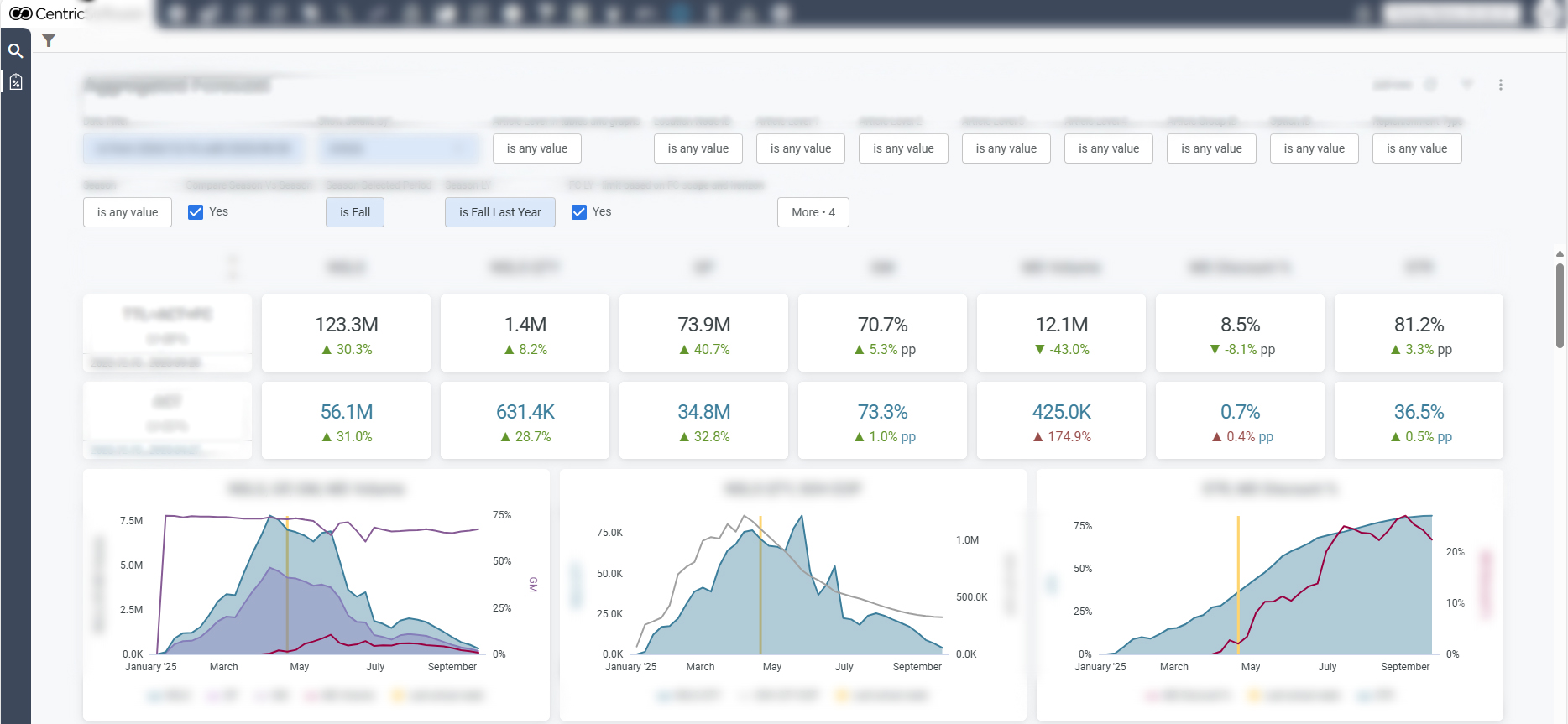The width and height of the screenshot is (1568, 724).
Task: Uncheck Compare Season Vs Season Yes checkbox
Action: click(x=196, y=212)
